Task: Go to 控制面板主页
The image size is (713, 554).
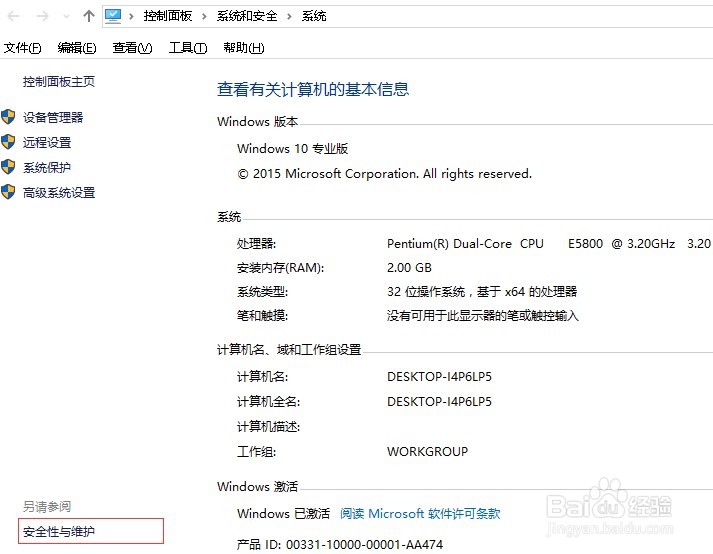Action: 59,82
